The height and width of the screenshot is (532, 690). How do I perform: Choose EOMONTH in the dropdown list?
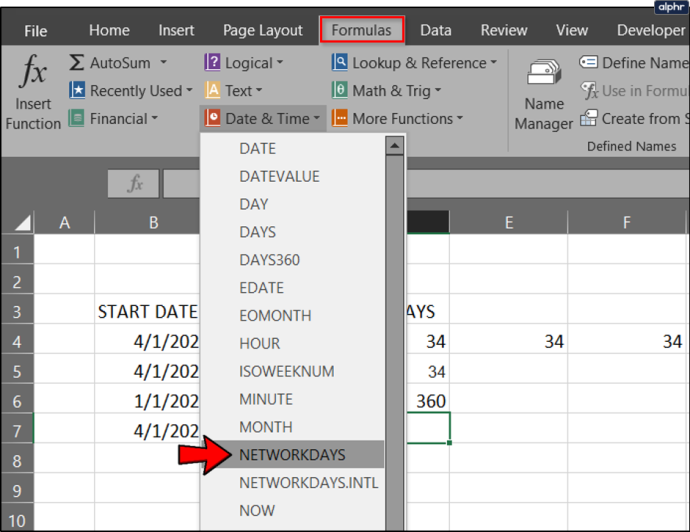(275, 316)
